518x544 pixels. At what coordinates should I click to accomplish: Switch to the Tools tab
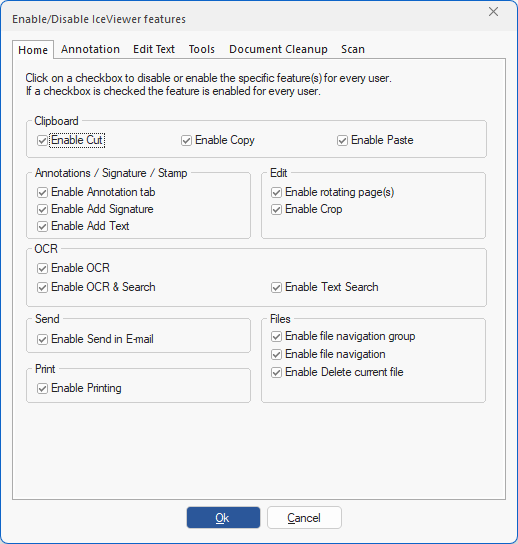click(202, 49)
